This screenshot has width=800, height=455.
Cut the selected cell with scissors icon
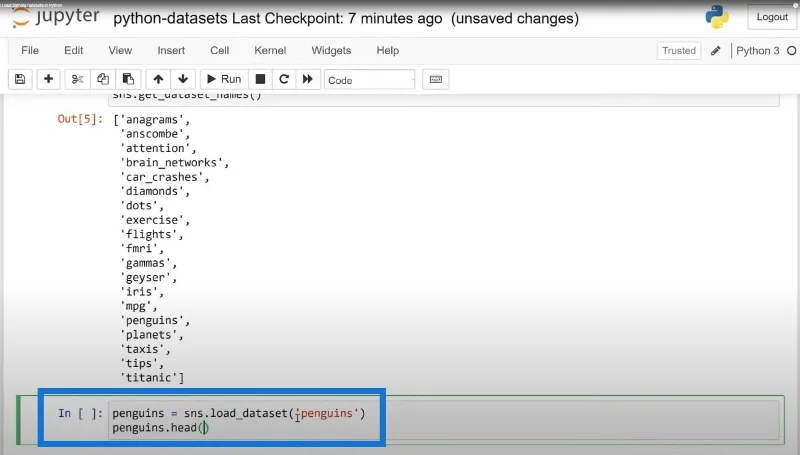click(78, 79)
